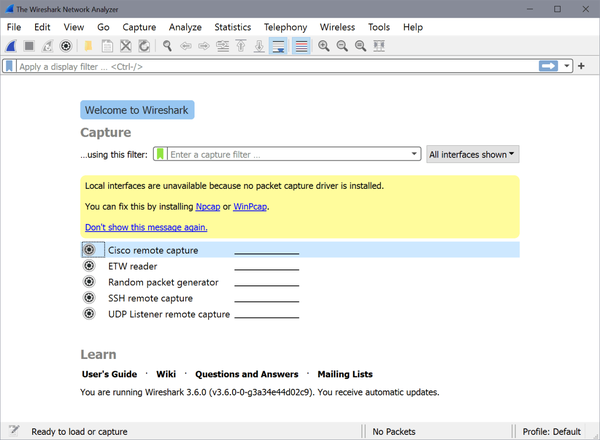Open UDP Listener remote capture settings gear
Screen dimensions: 600x440
[x=89, y=314]
